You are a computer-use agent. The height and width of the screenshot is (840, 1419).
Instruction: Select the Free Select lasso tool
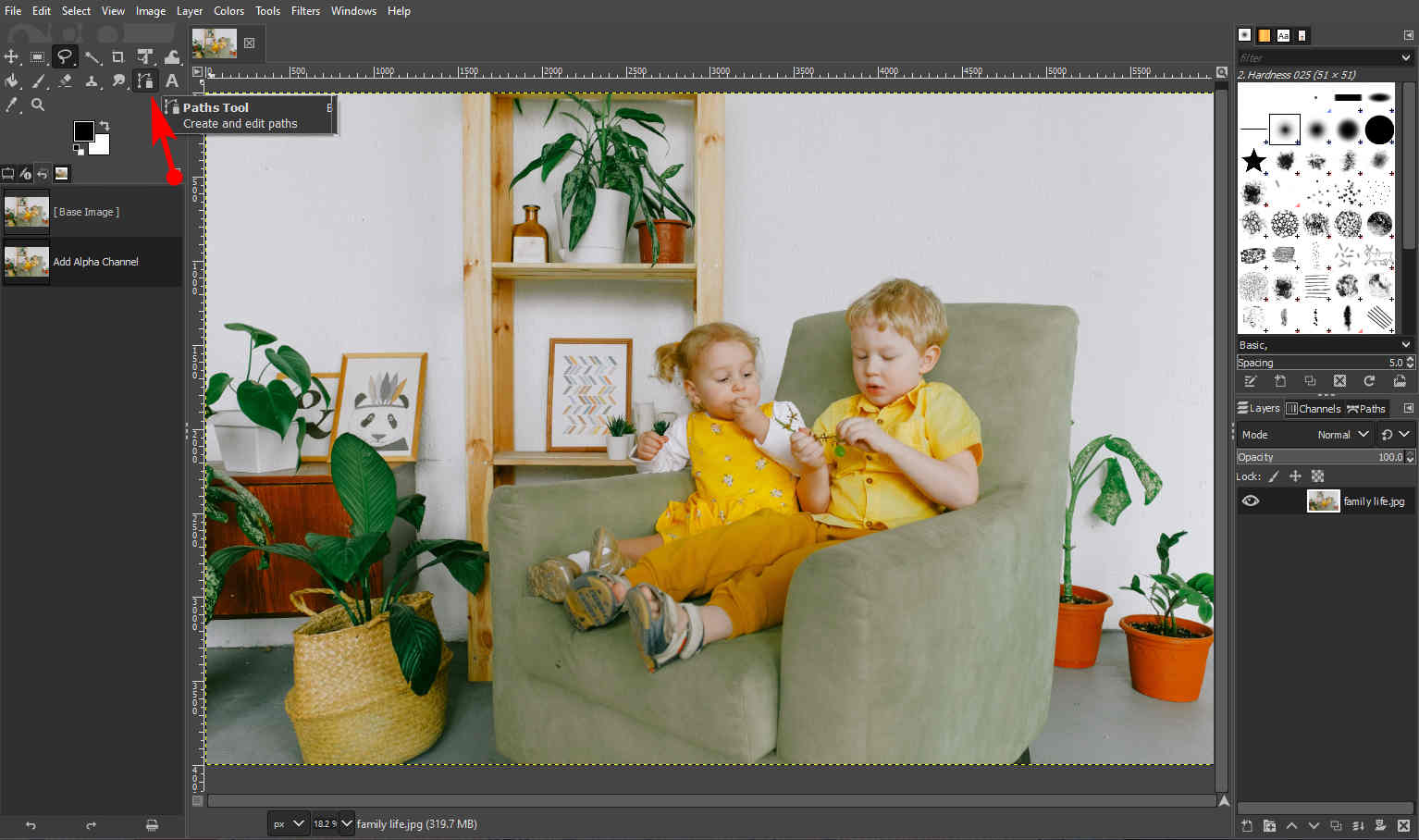click(65, 57)
